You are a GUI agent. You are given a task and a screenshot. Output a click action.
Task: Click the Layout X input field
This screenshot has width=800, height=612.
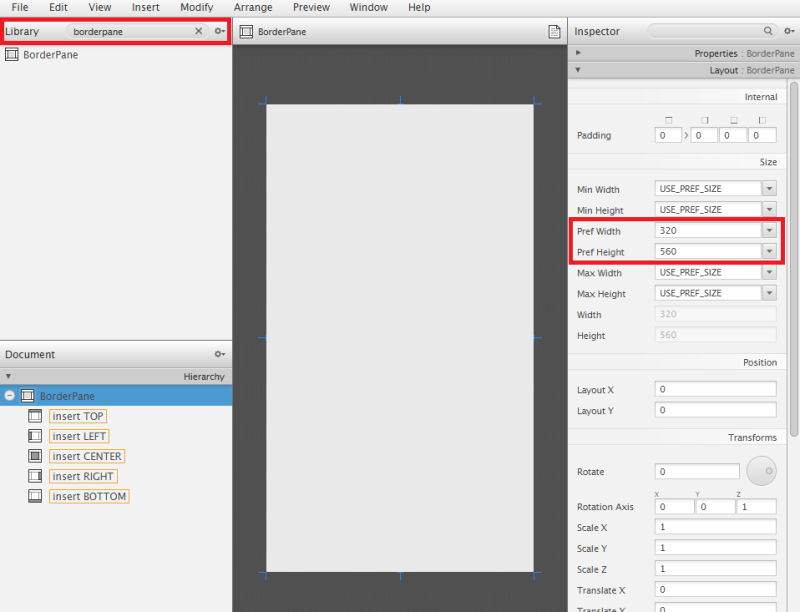click(x=715, y=389)
